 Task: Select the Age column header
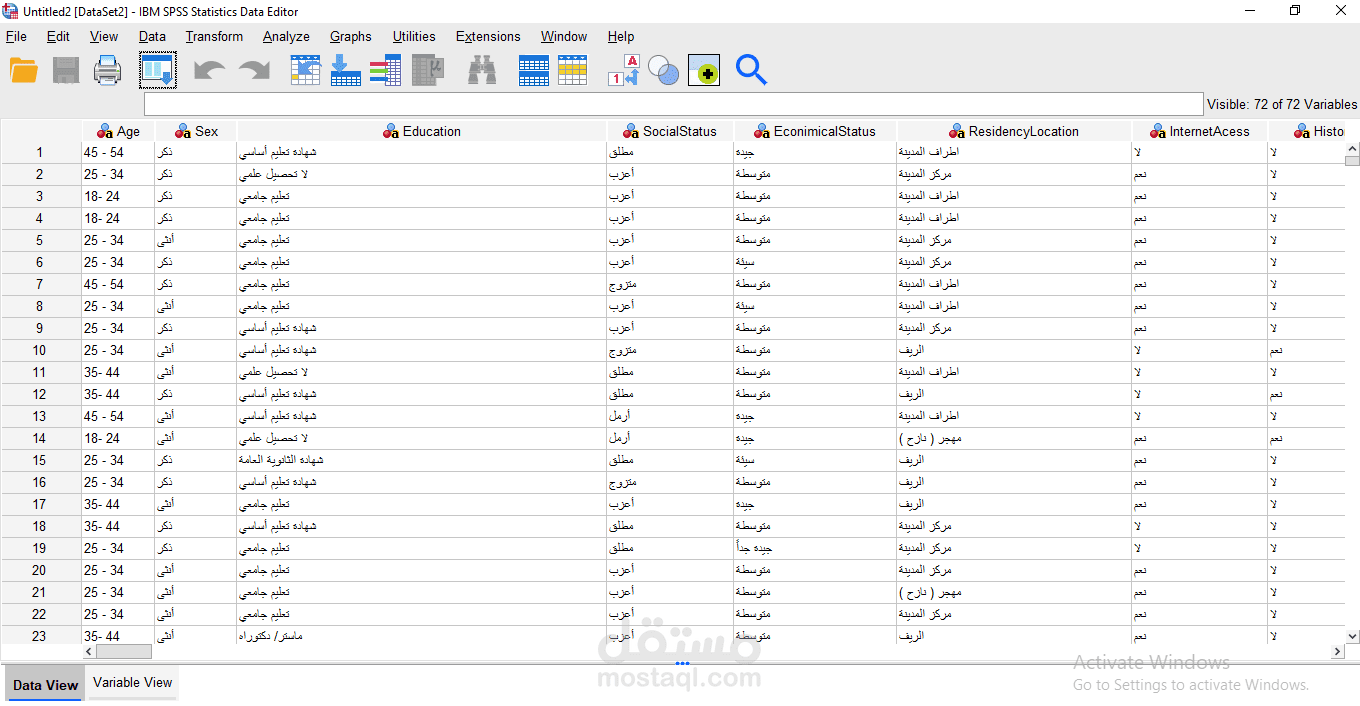coord(118,131)
